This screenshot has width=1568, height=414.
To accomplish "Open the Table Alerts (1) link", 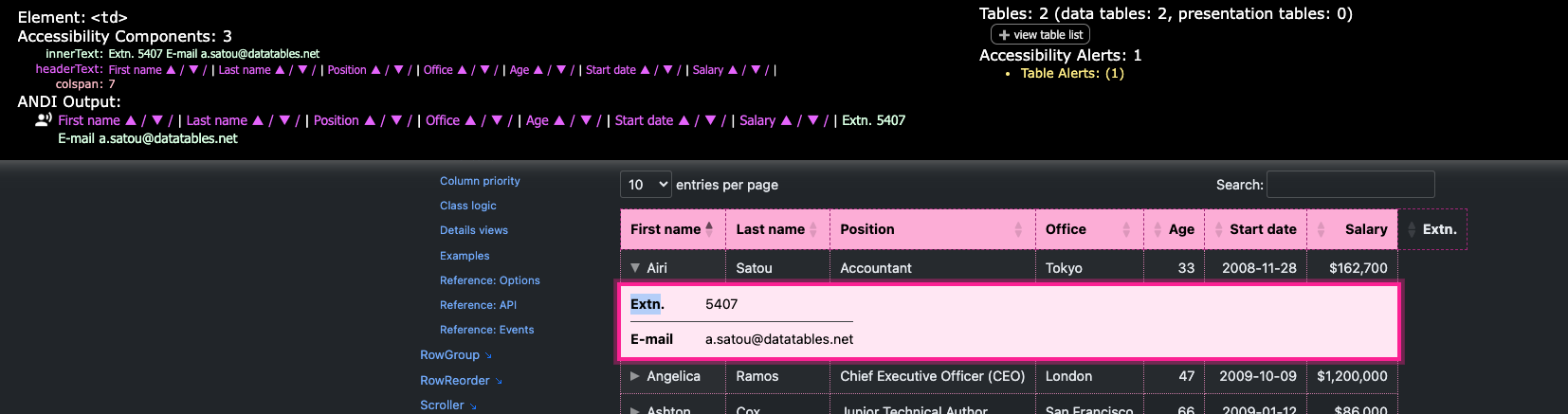I will pos(1072,73).
